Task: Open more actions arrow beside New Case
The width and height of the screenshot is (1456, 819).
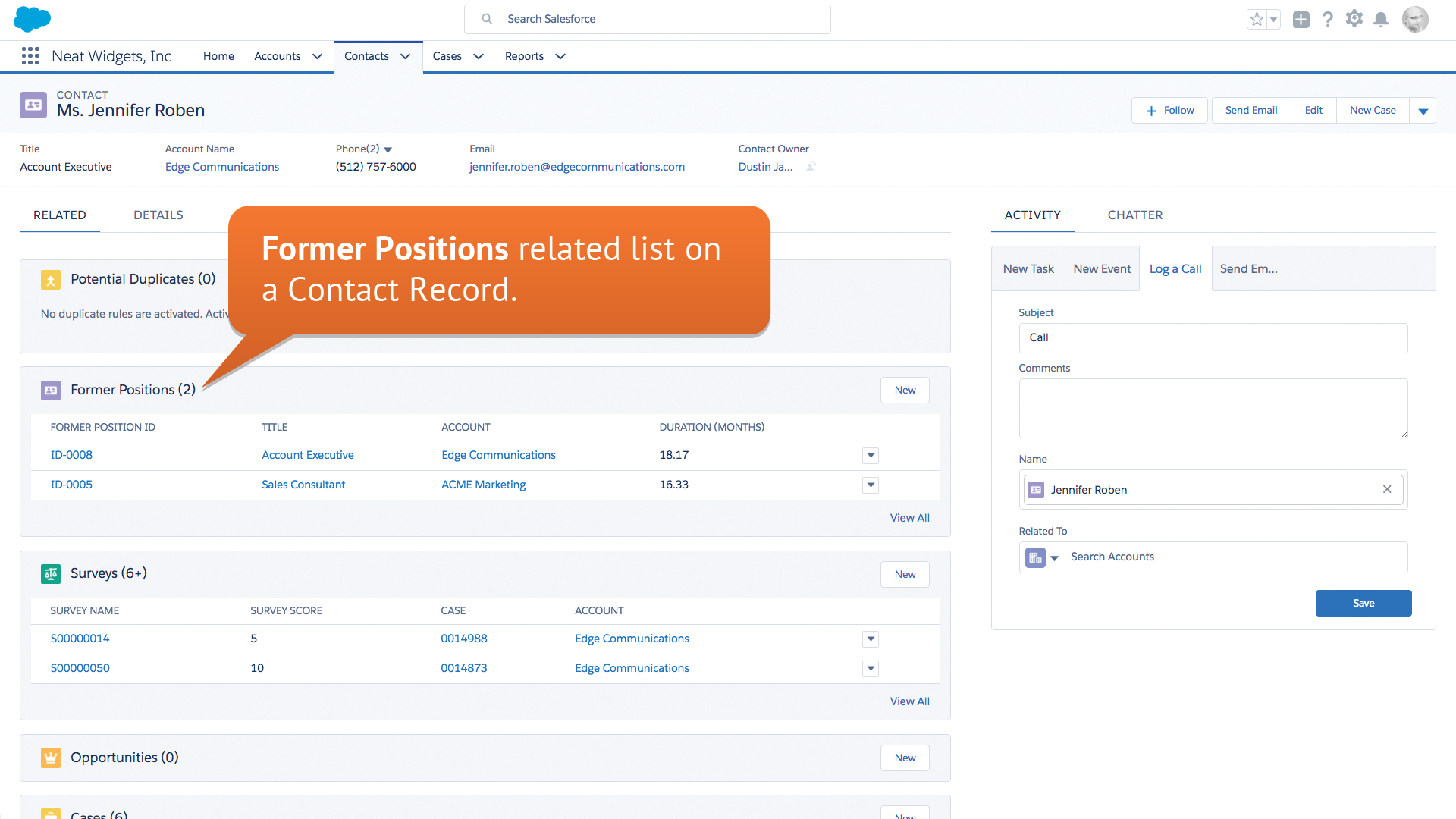Action: point(1423,111)
